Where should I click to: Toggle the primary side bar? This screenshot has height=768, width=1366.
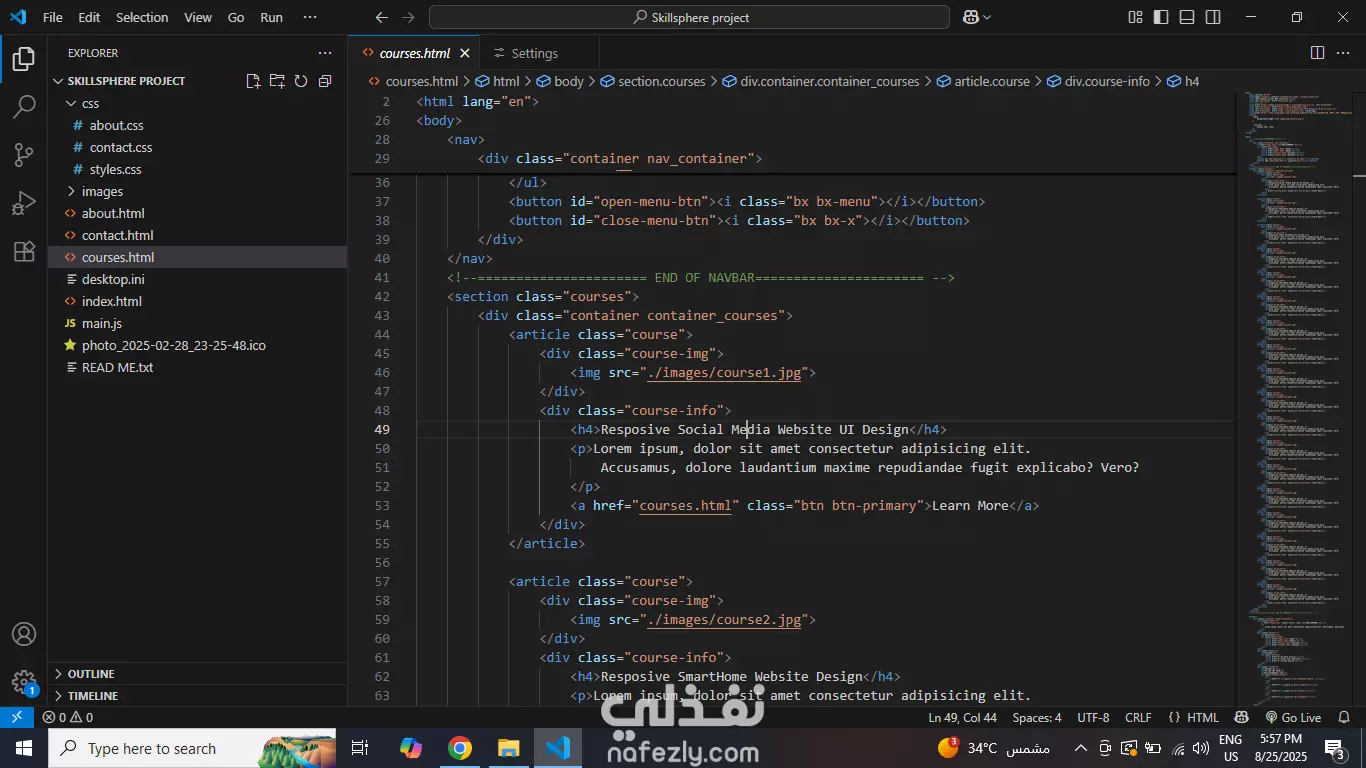click(1161, 17)
